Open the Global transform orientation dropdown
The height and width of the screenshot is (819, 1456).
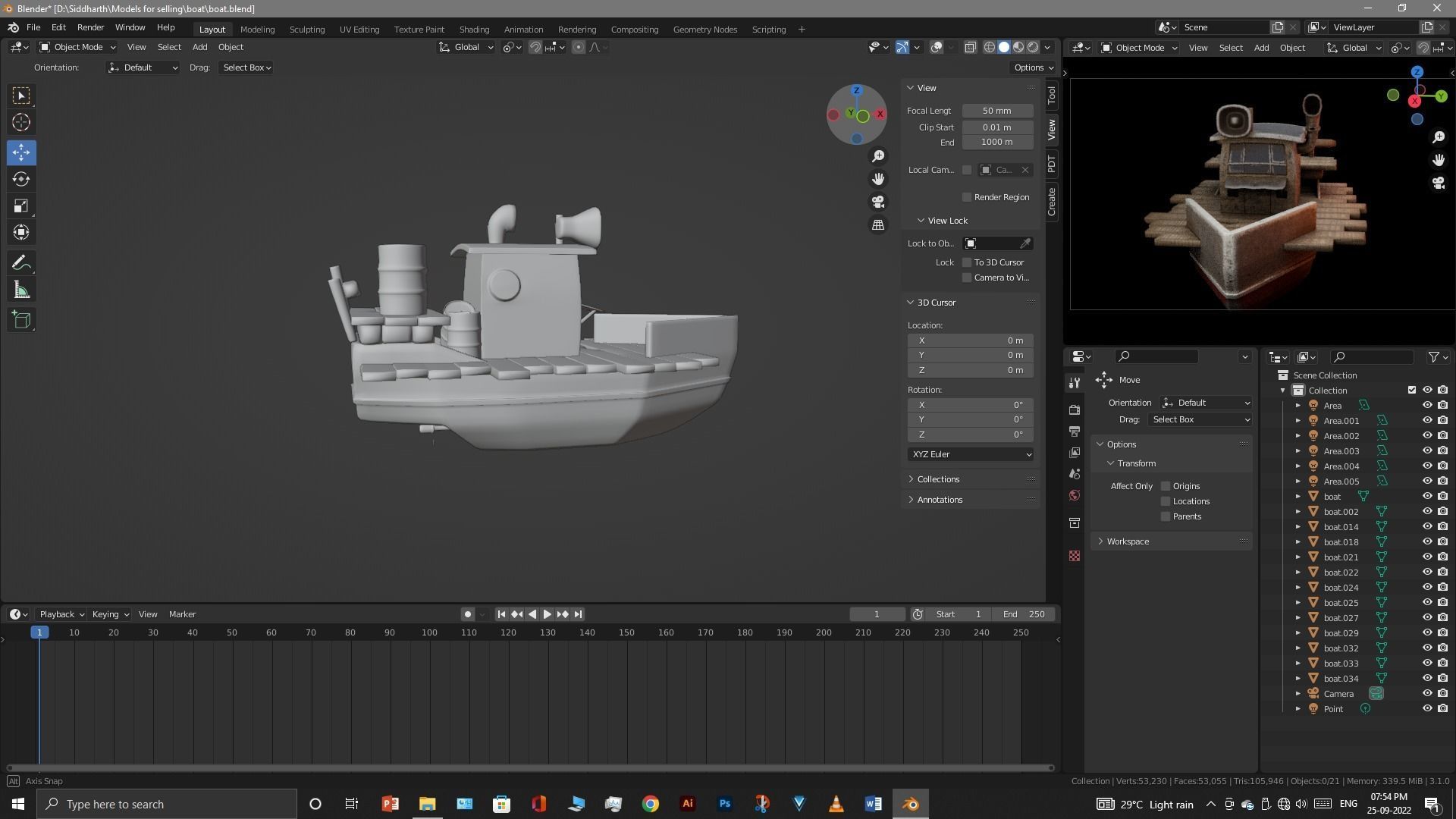[x=466, y=47]
